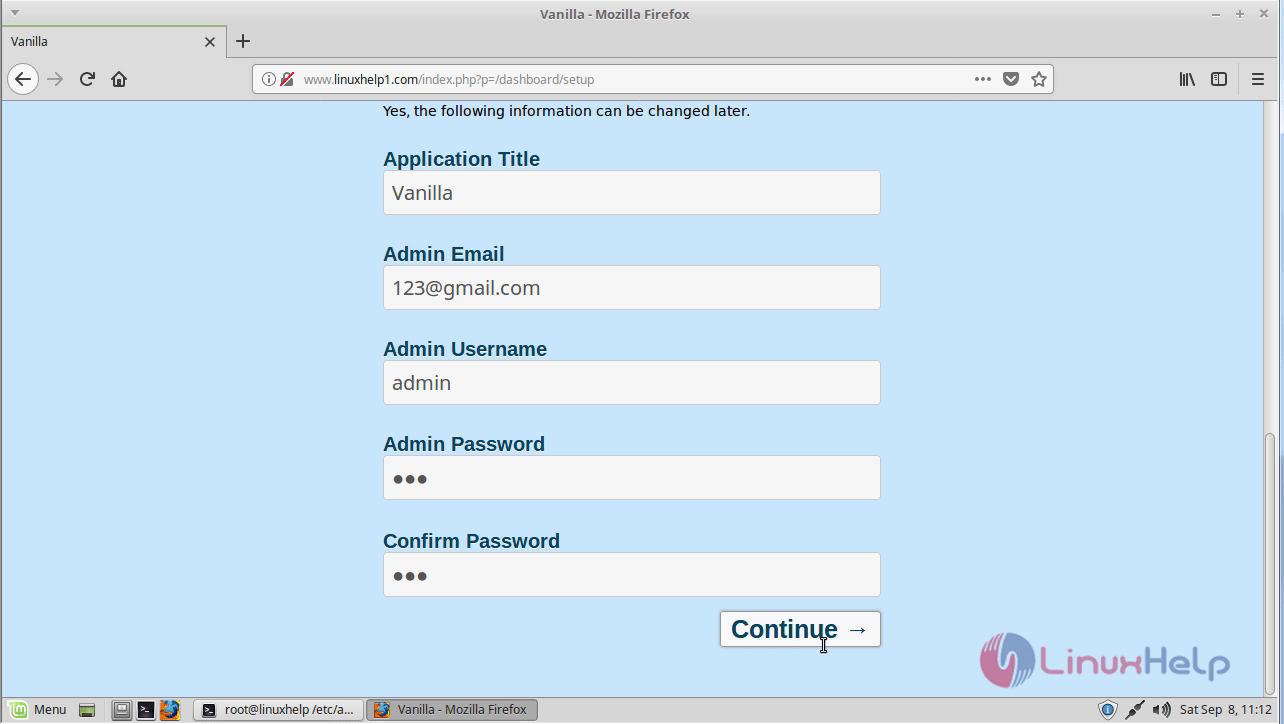Open the window menu arrow in the title bar
Viewport: 1284px width, 724px height.
click(15, 13)
